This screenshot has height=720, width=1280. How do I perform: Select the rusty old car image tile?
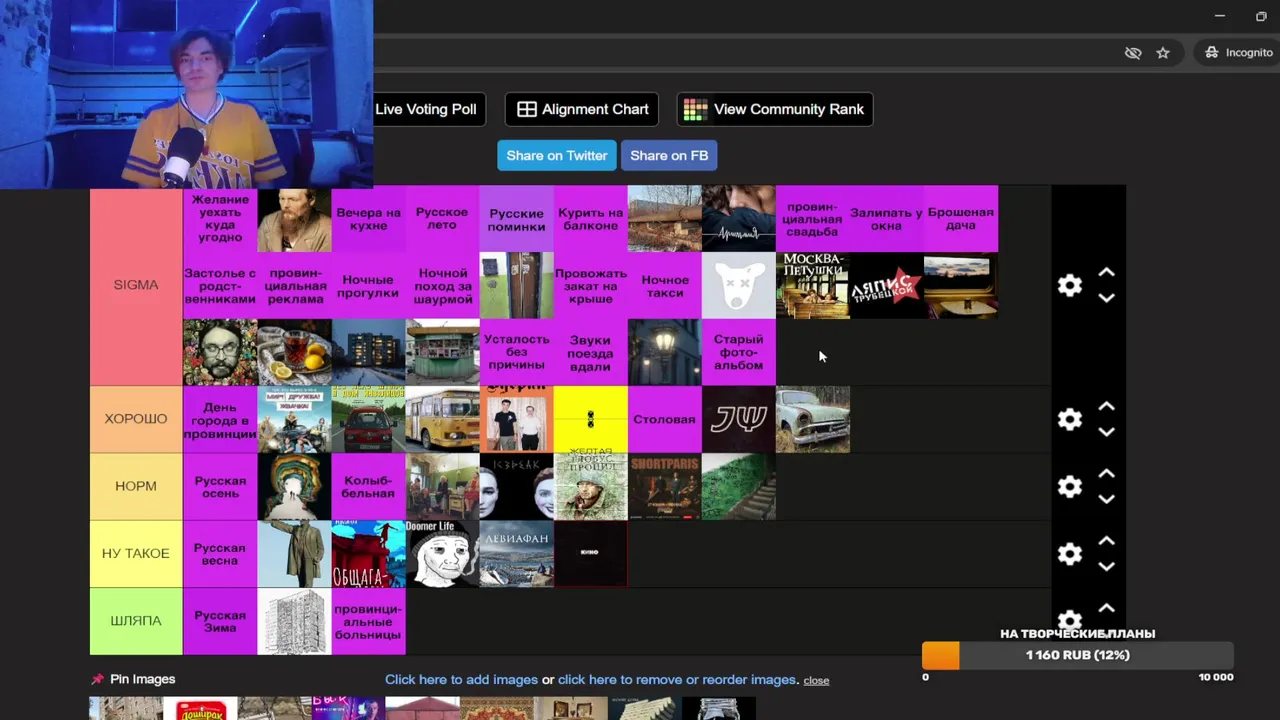pyautogui.click(x=812, y=419)
